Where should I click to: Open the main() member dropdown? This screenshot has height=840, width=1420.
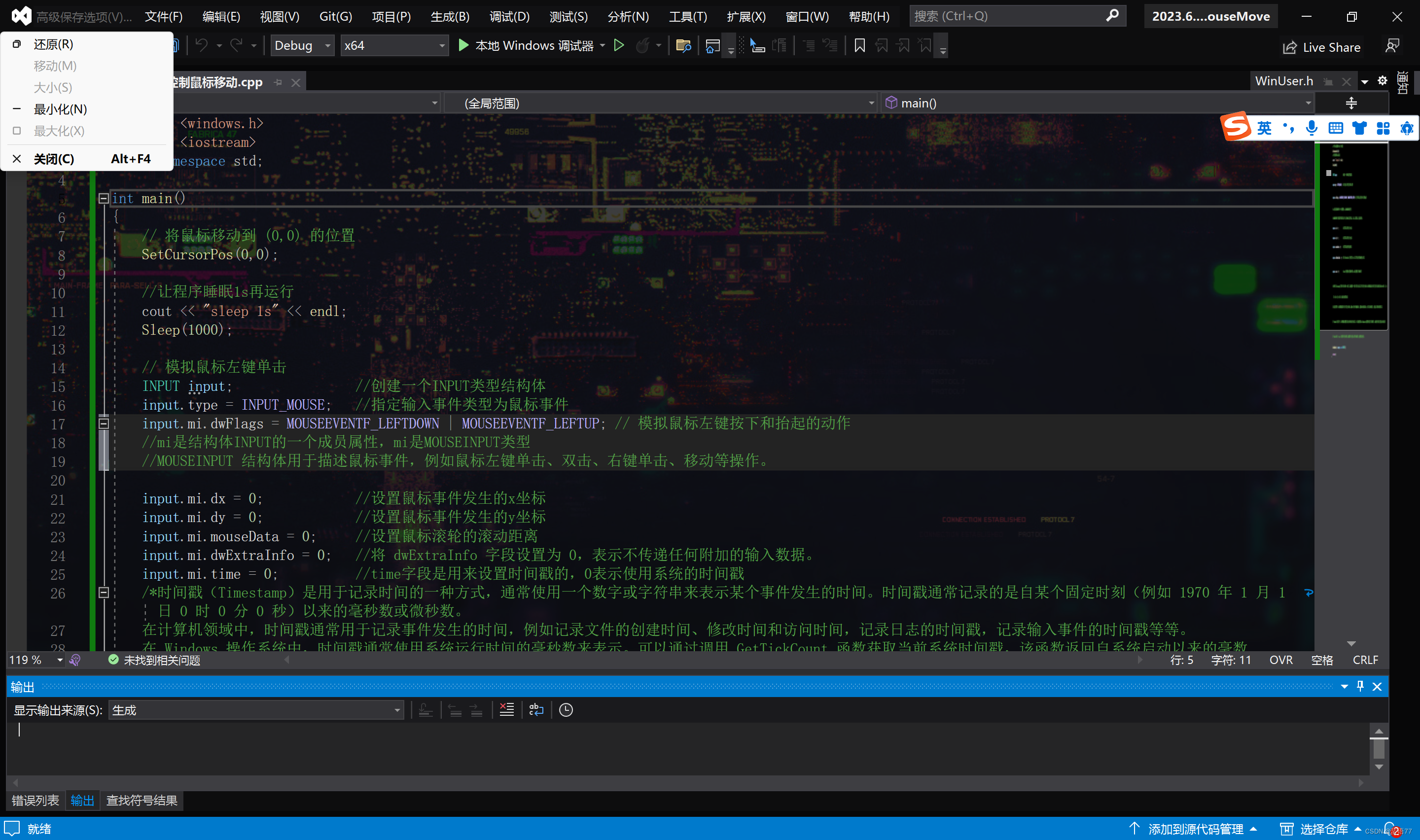click(x=1097, y=103)
